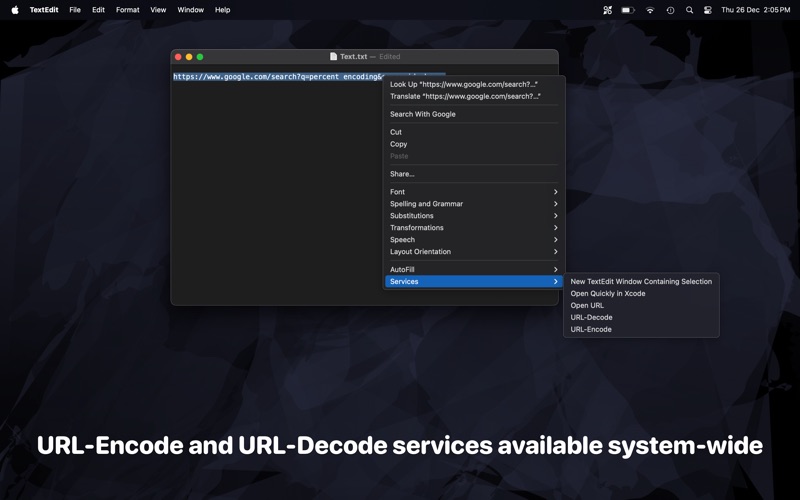
Task: Expand the Layout Orientation submenu
Action: click(x=473, y=252)
